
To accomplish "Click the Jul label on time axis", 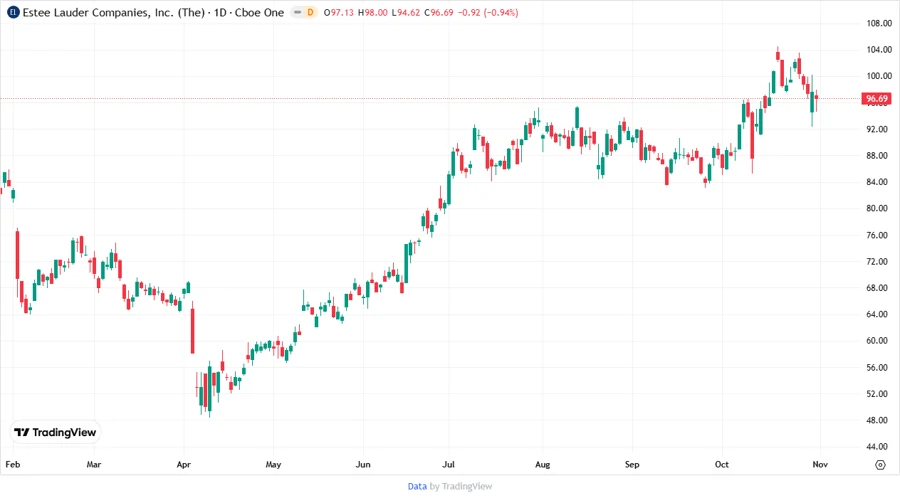I will pyautogui.click(x=448, y=464).
